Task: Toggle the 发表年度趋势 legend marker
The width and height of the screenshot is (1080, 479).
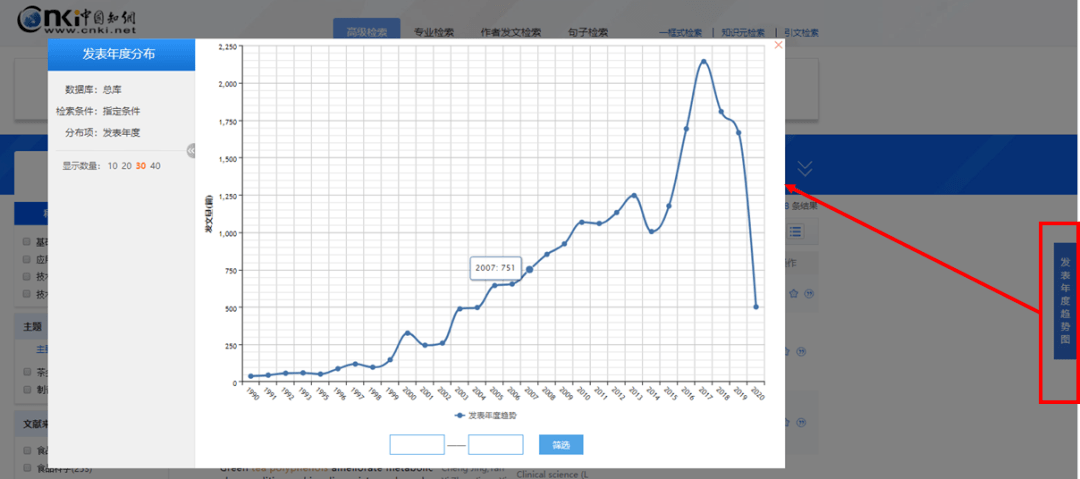Action: [x=460, y=414]
